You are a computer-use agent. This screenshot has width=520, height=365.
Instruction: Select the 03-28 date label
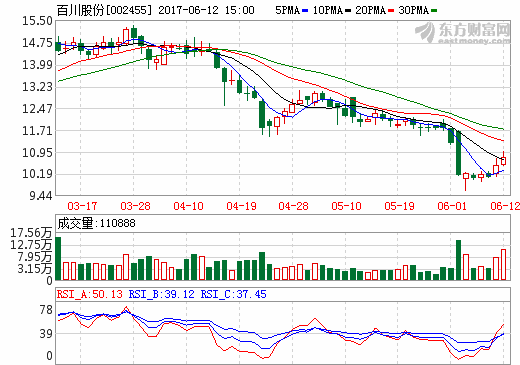pyautogui.click(x=135, y=206)
